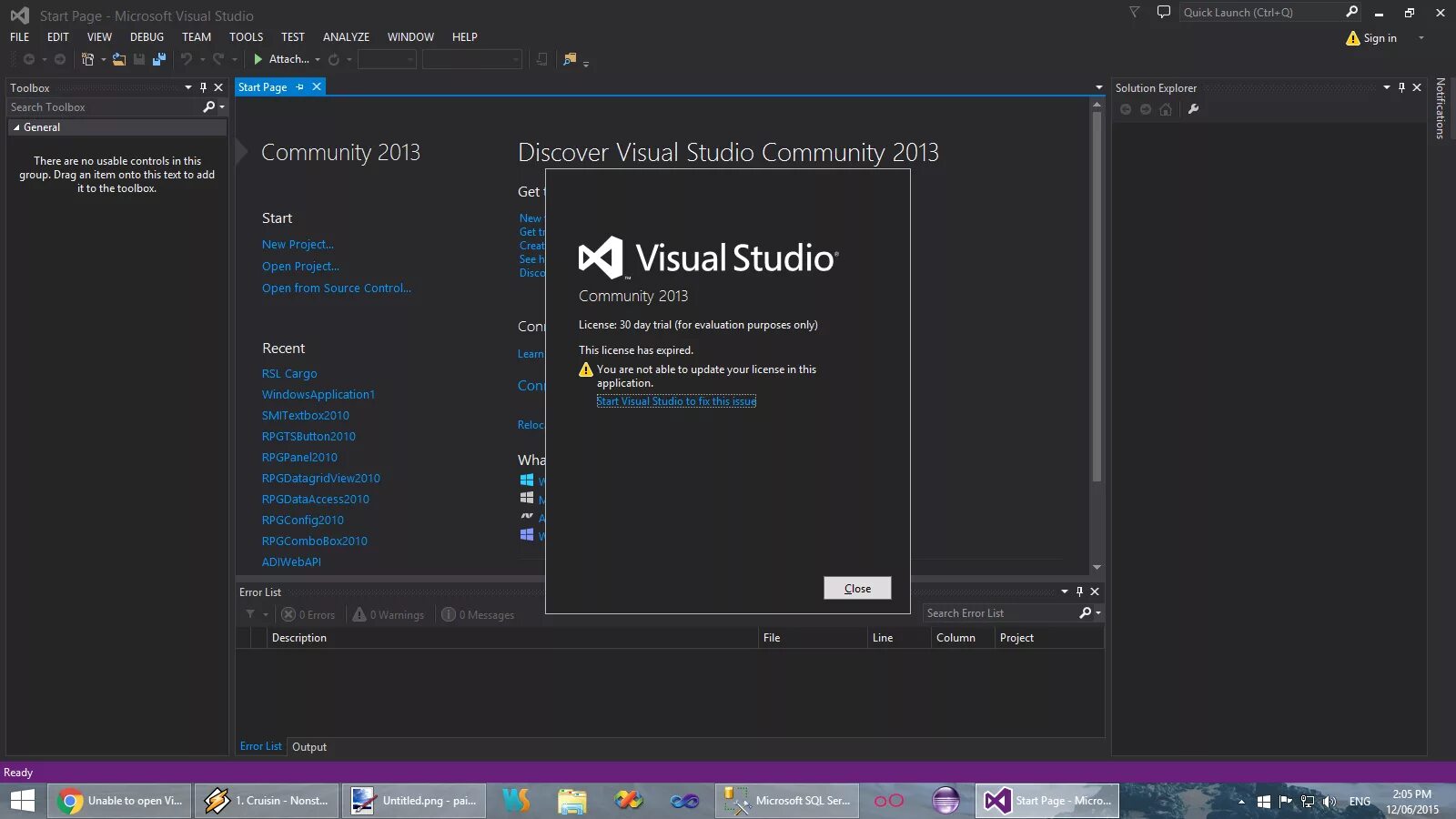Pin the Toolbox panel with Auto Hide

click(203, 87)
